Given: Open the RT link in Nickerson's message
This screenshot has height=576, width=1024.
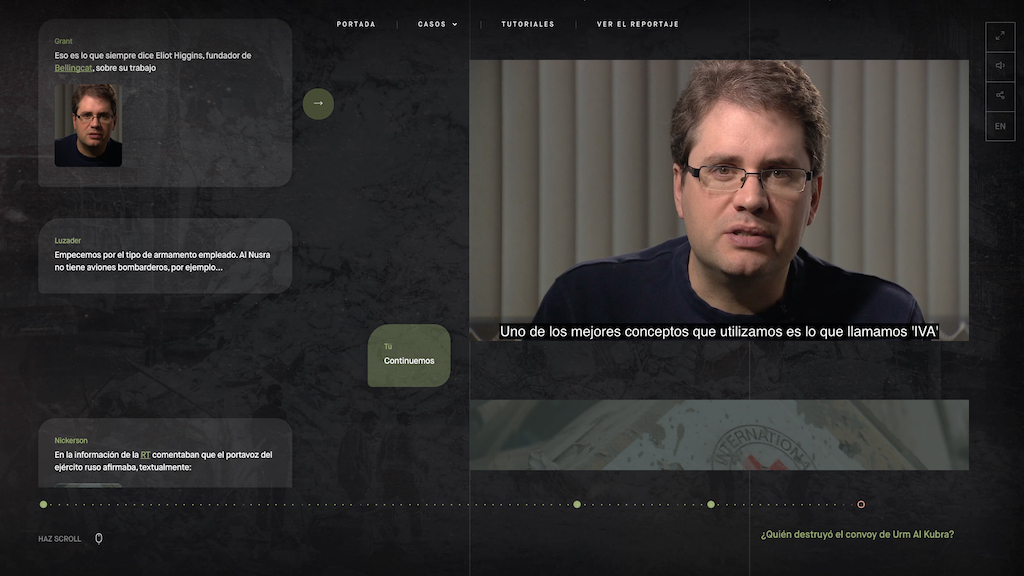Looking at the screenshot, I should tap(146, 455).
